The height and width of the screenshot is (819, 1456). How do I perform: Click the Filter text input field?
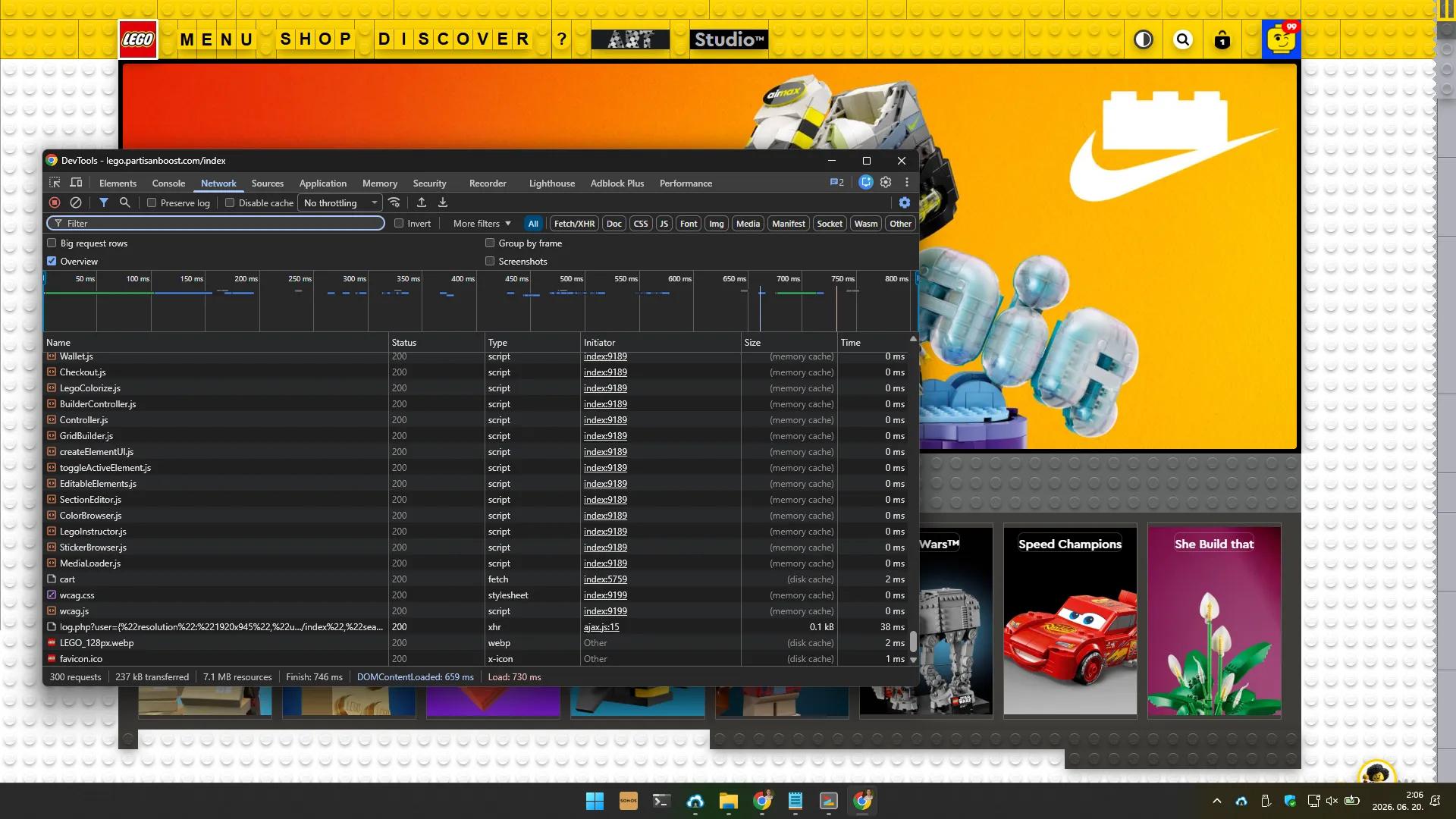coord(216,223)
